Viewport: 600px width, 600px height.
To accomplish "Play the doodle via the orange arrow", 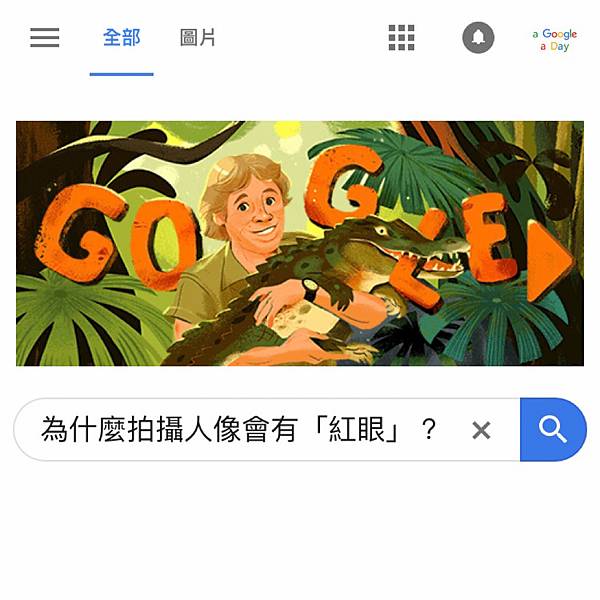I will pos(549,261).
